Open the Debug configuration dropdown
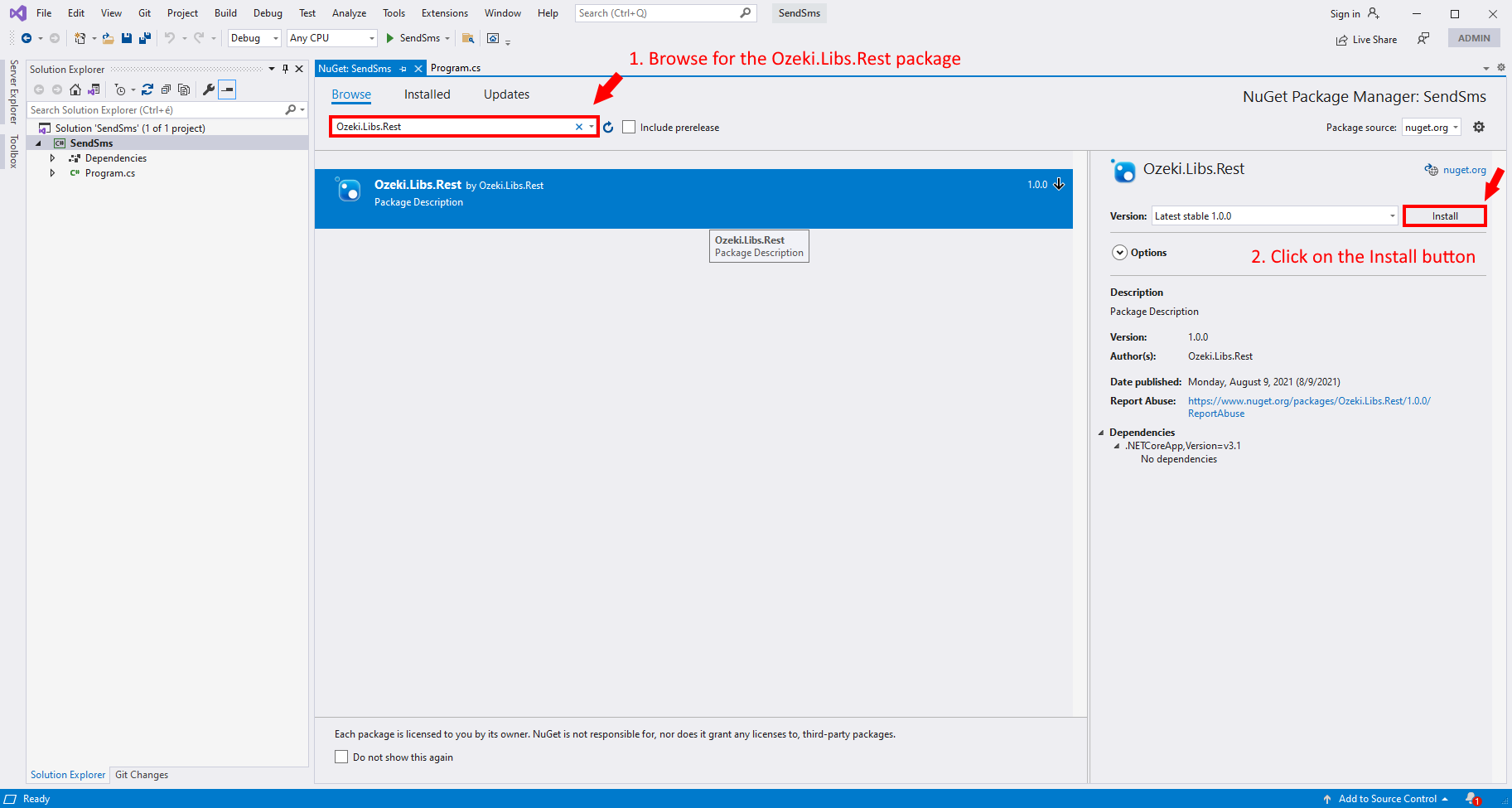Screen dimensions: 1512x808 [x=254, y=38]
